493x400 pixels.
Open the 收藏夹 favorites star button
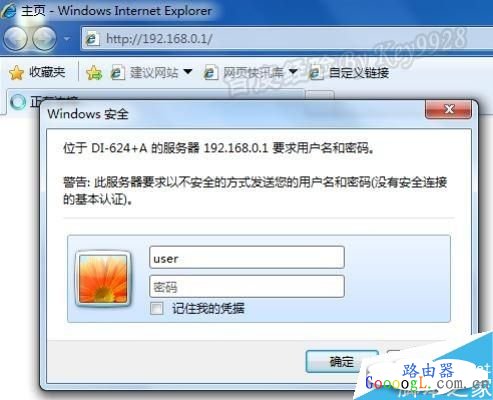[x=37, y=72]
